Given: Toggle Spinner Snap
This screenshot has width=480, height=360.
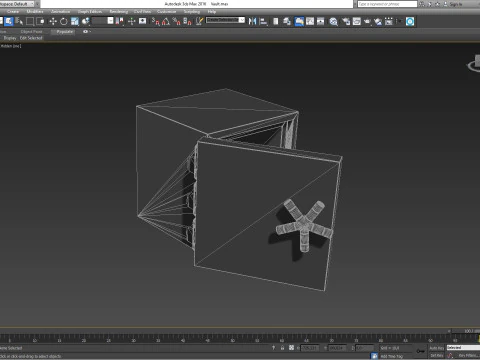Looking at the screenshot, I should tap(187, 21).
